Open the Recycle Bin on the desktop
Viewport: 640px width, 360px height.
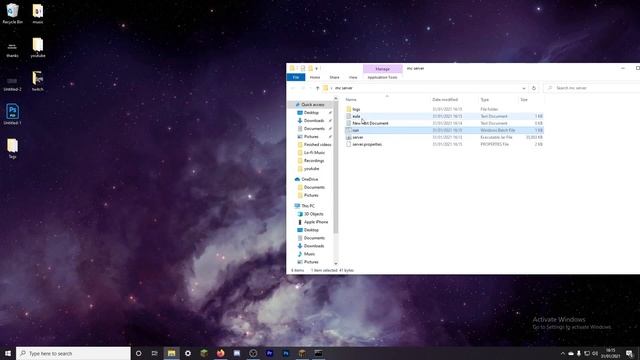(x=12, y=13)
